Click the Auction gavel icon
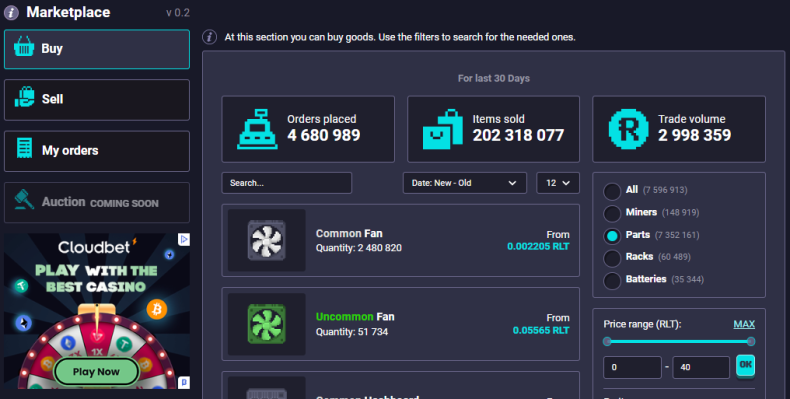The height and width of the screenshot is (399, 790). coord(24,200)
